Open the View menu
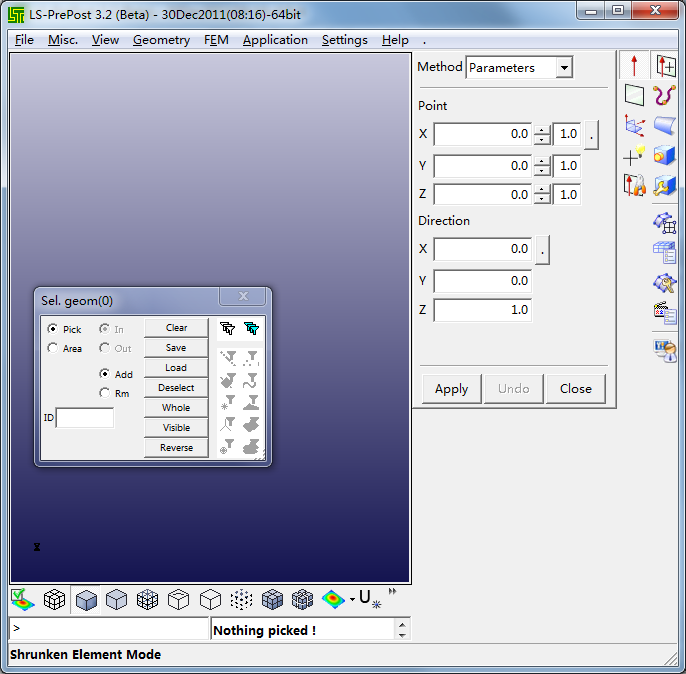The image size is (686, 674). point(105,40)
